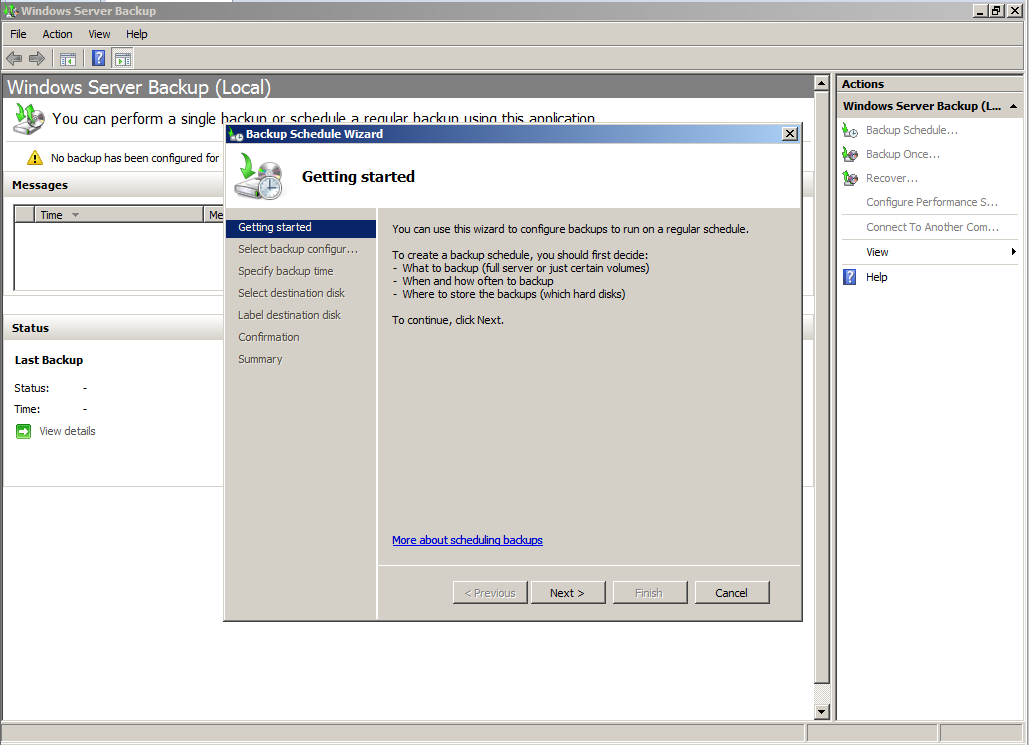Screen dimensions: 1029x745
Task: Click the Time column header in Messages
Action: (x=119, y=215)
